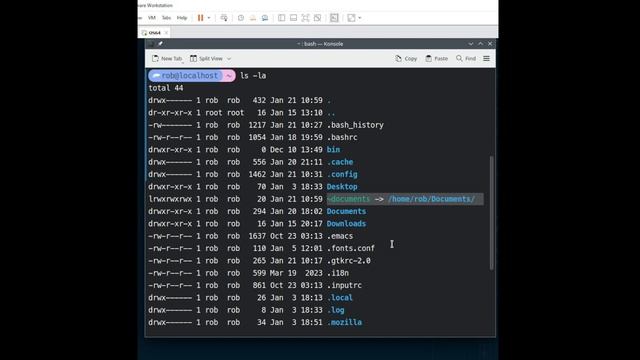Select the OS64 virtual machine tab
The width and height of the screenshot is (640, 360).
tap(154, 33)
